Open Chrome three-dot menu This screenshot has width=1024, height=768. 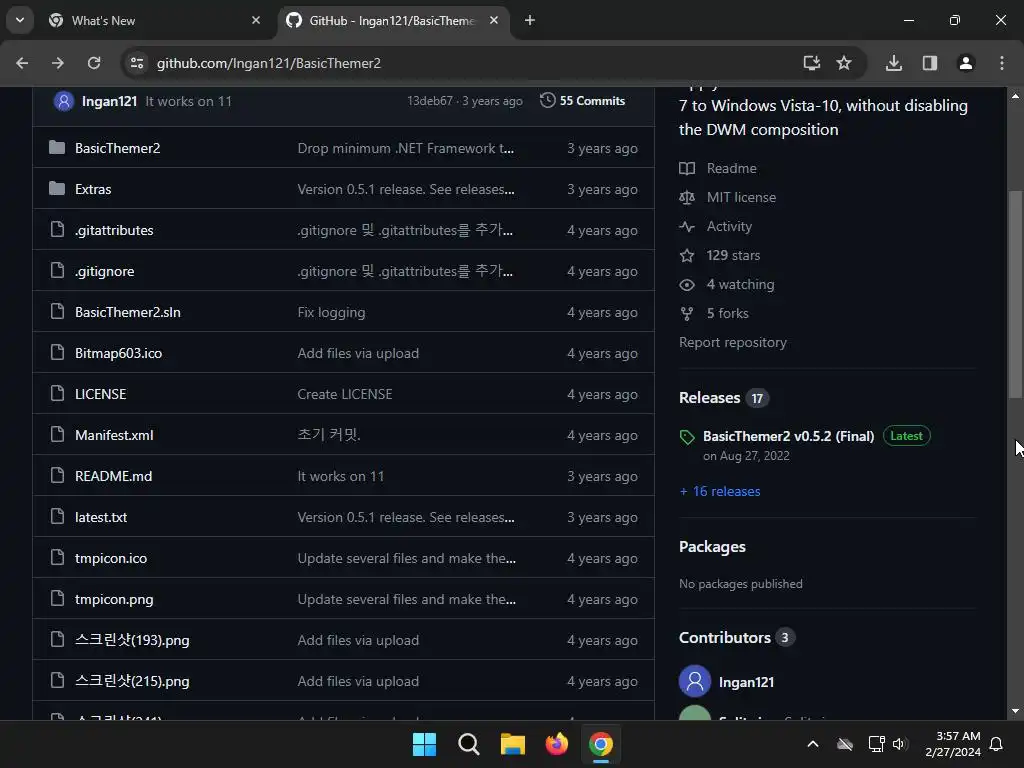pos(1002,63)
